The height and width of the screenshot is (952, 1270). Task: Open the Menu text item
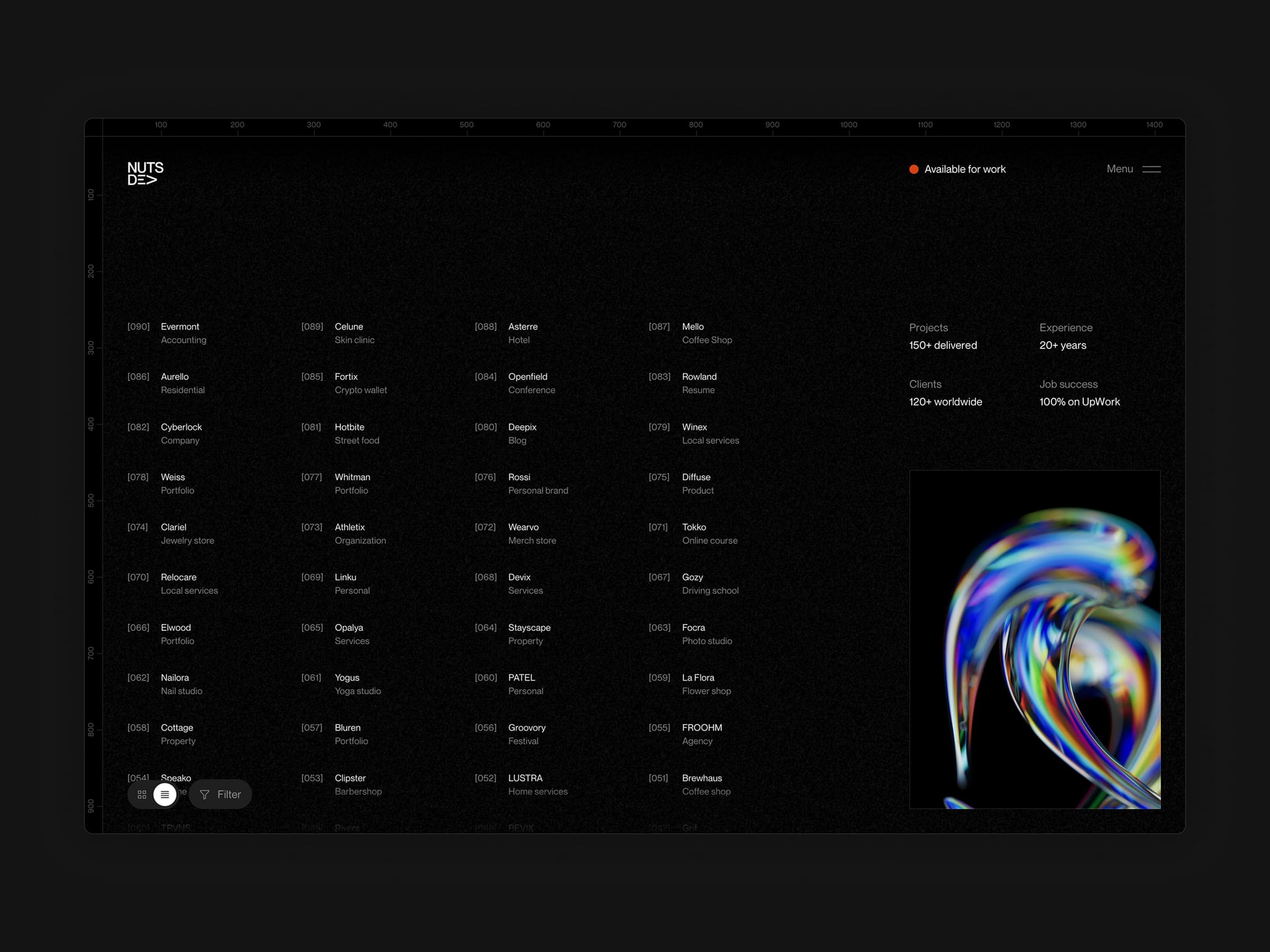click(x=1119, y=169)
